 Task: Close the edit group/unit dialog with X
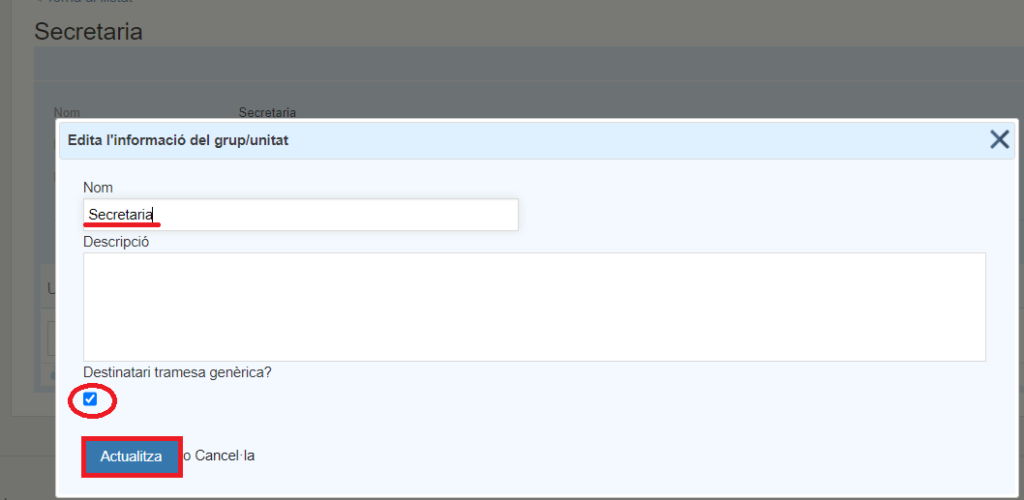999,140
